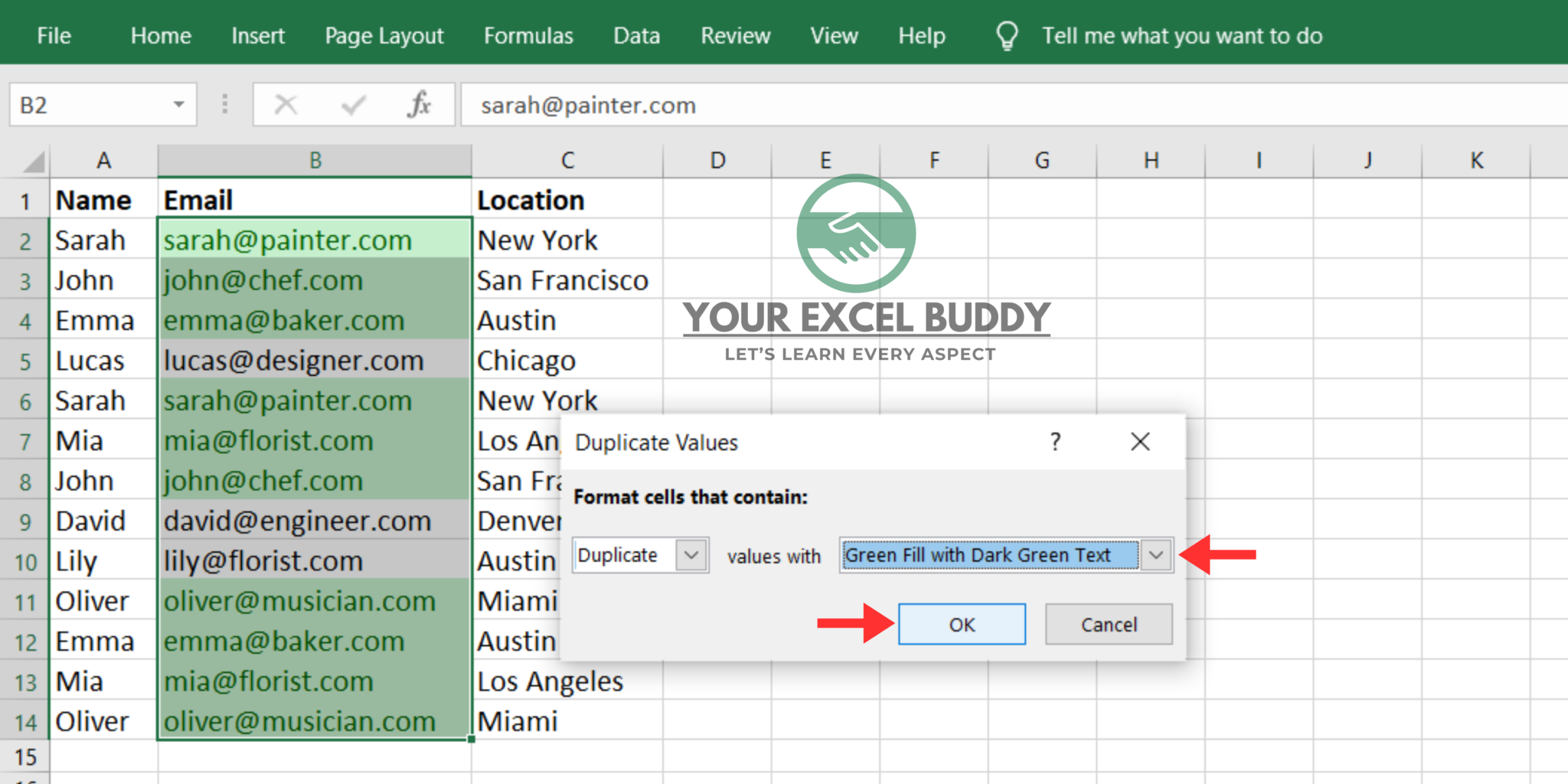Switch to the Home ribbon tab

[x=160, y=34]
